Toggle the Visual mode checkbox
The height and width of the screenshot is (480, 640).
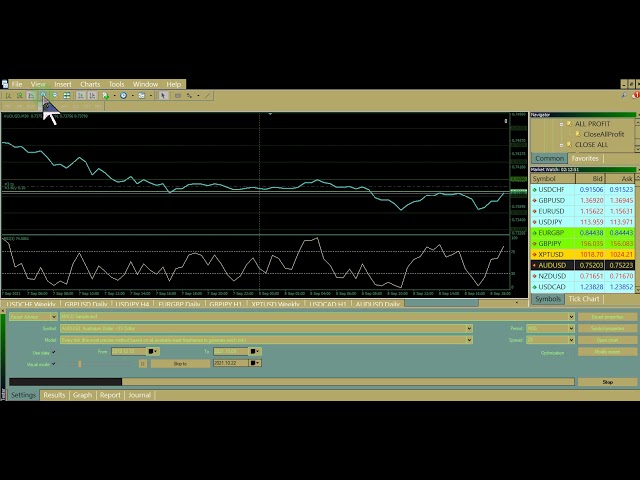[x=54, y=364]
